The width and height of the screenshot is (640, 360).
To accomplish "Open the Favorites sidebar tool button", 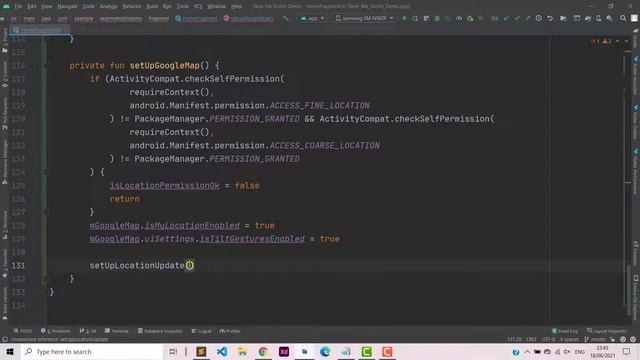I will point(4,264).
